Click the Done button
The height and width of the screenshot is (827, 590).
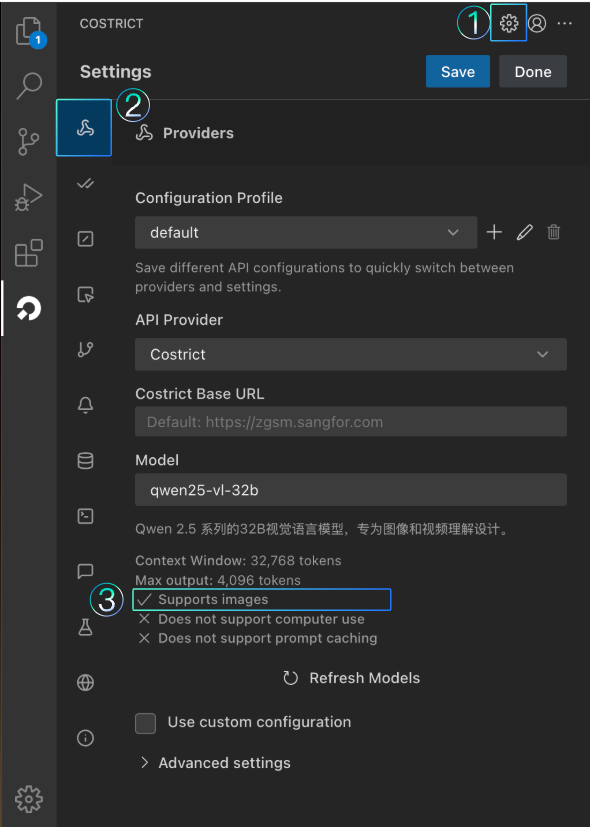coord(533,71)
